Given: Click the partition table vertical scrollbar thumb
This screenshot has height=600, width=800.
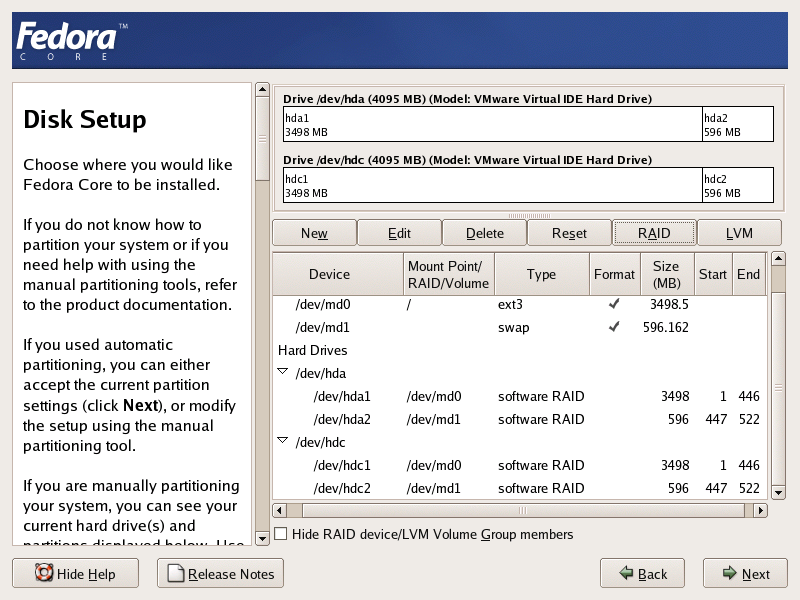Looking at the screenshot, I should click(x=778, y=388).
